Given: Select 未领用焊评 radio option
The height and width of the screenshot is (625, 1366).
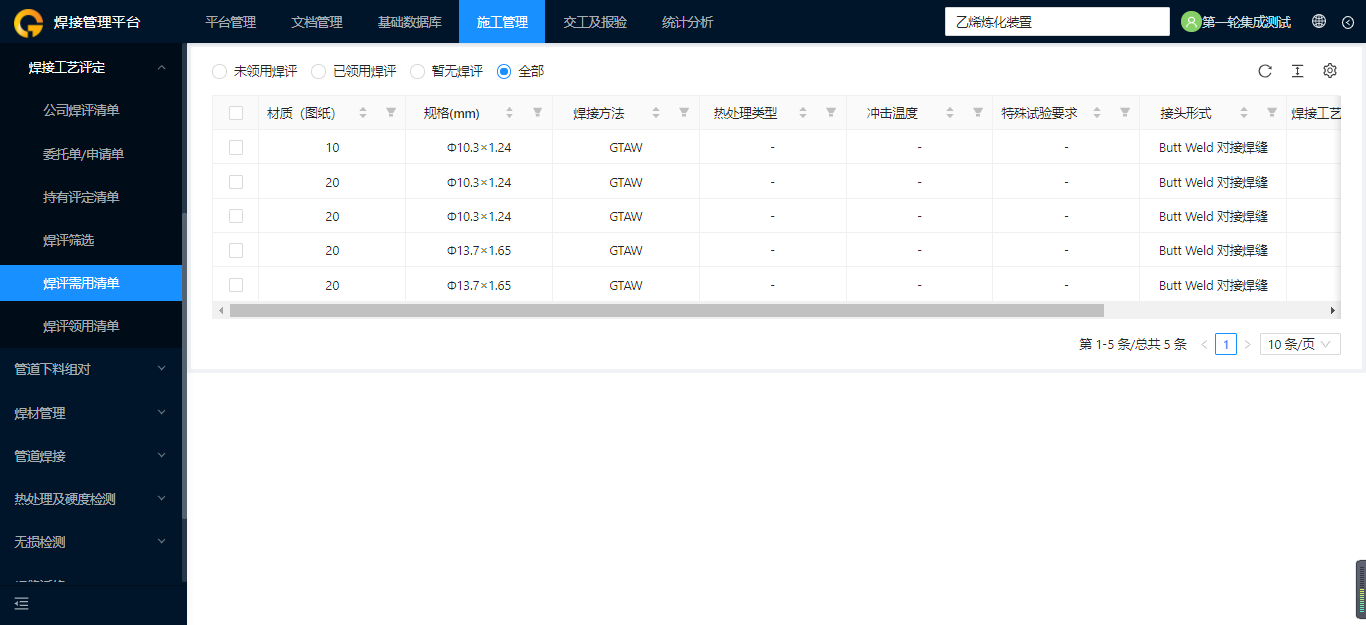Looking at the screenshot, I should point(219,71).
